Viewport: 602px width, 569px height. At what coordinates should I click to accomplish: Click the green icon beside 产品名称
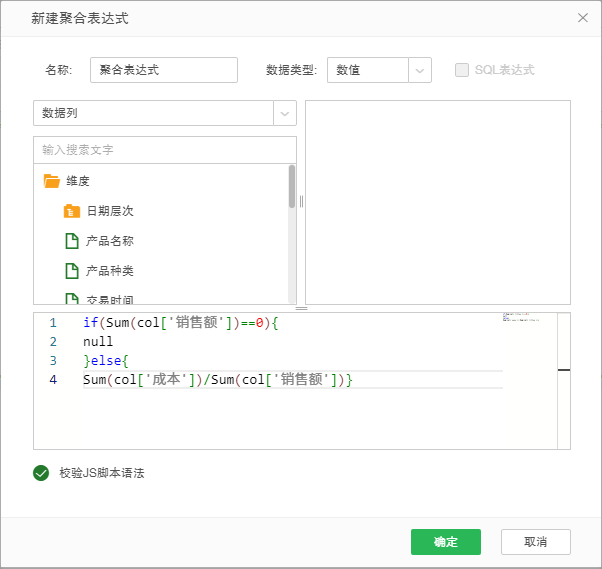pyautogui.click(x=71, y=241)
